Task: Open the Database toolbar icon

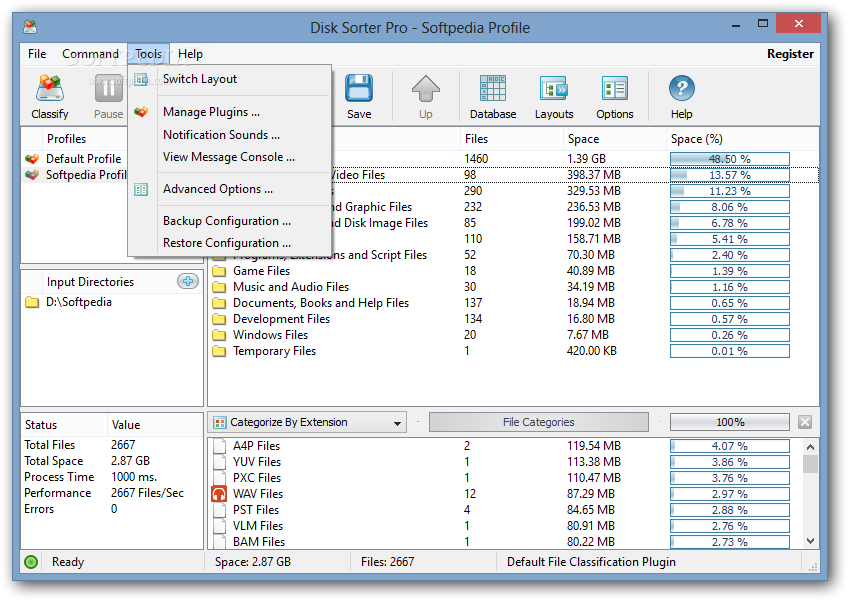Action: tap(493, 89)
